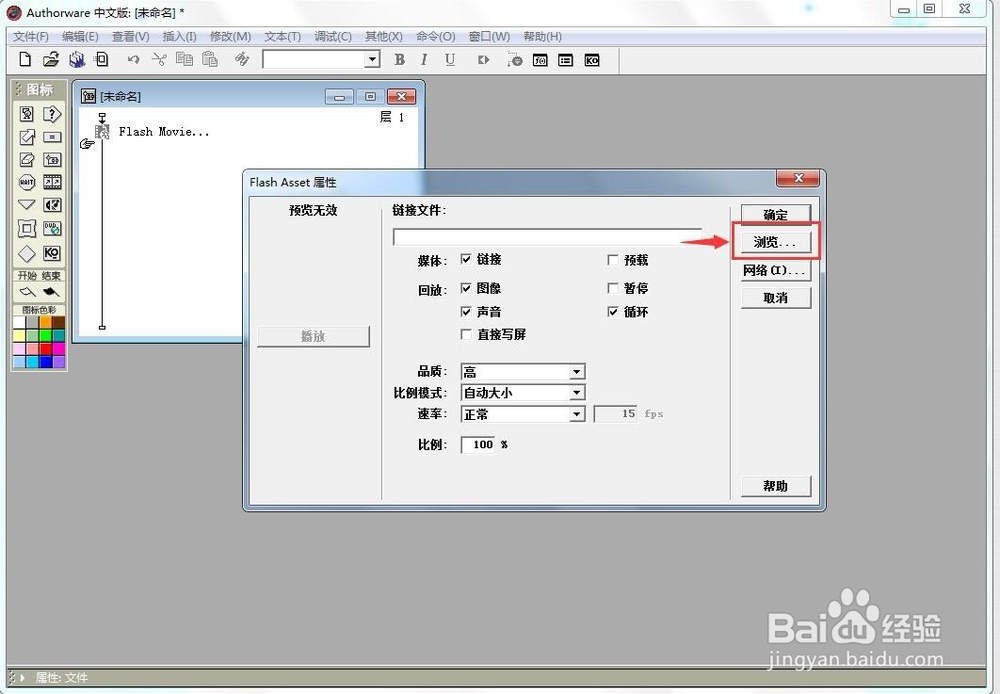Screen dimensions: 1000x694
Task: Open the 帮助(H) menu
Action: click(543, 36)
